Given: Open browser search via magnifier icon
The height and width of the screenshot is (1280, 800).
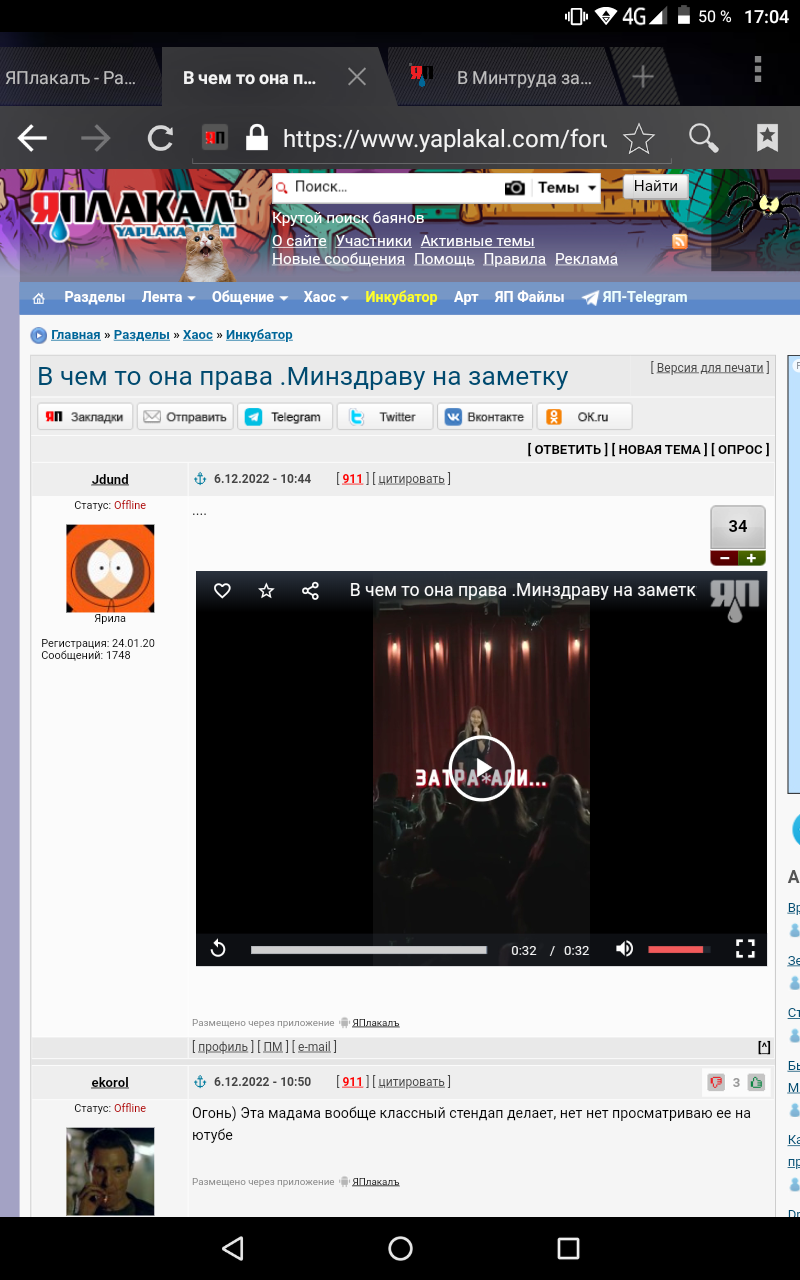Looking at the screenshot, I should coord(703,138).
